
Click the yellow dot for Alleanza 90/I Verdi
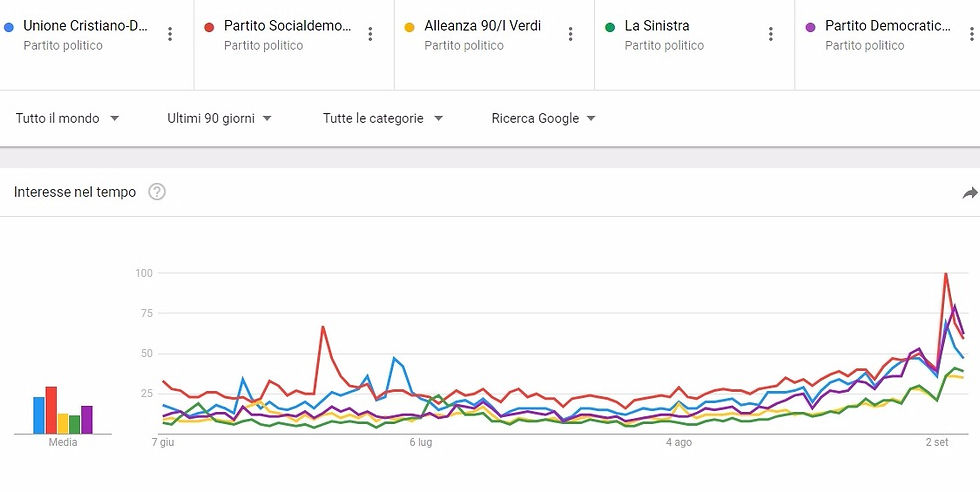click(x=410, y=27)
